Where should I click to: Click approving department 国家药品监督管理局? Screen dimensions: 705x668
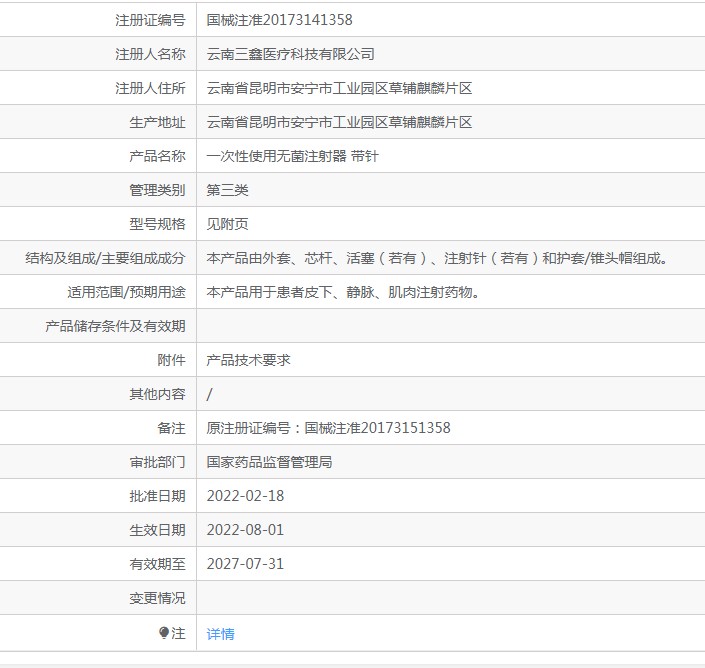pos(269,462)
